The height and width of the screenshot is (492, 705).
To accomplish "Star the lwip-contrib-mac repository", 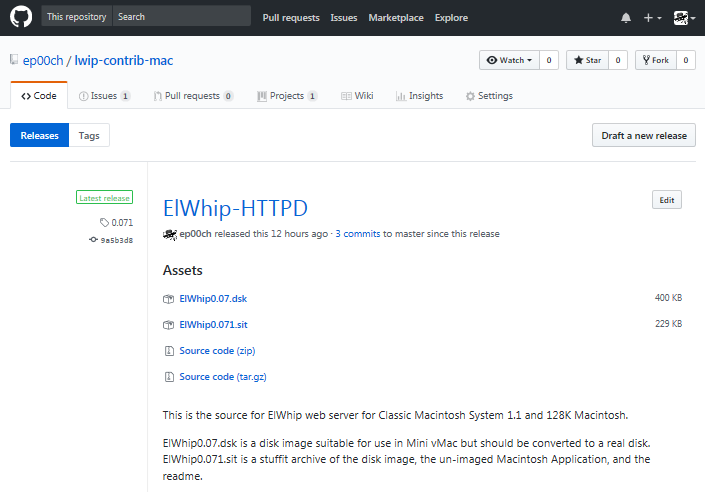I will pos(587,60).
